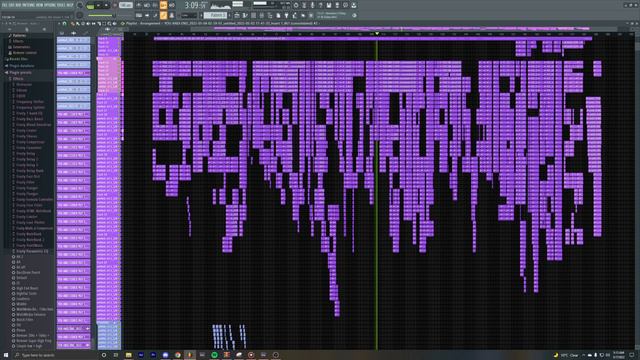Click the transport Record button
This screenshot has width=640, height=360.
(x=115, y=6)
